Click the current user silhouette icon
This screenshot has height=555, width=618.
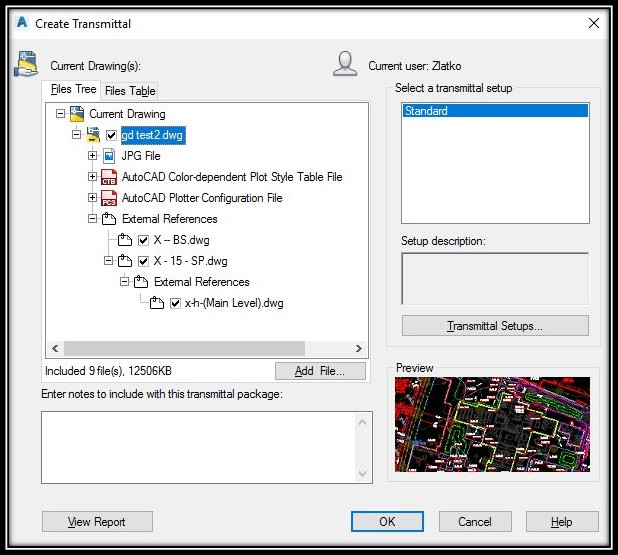point(345,63)
